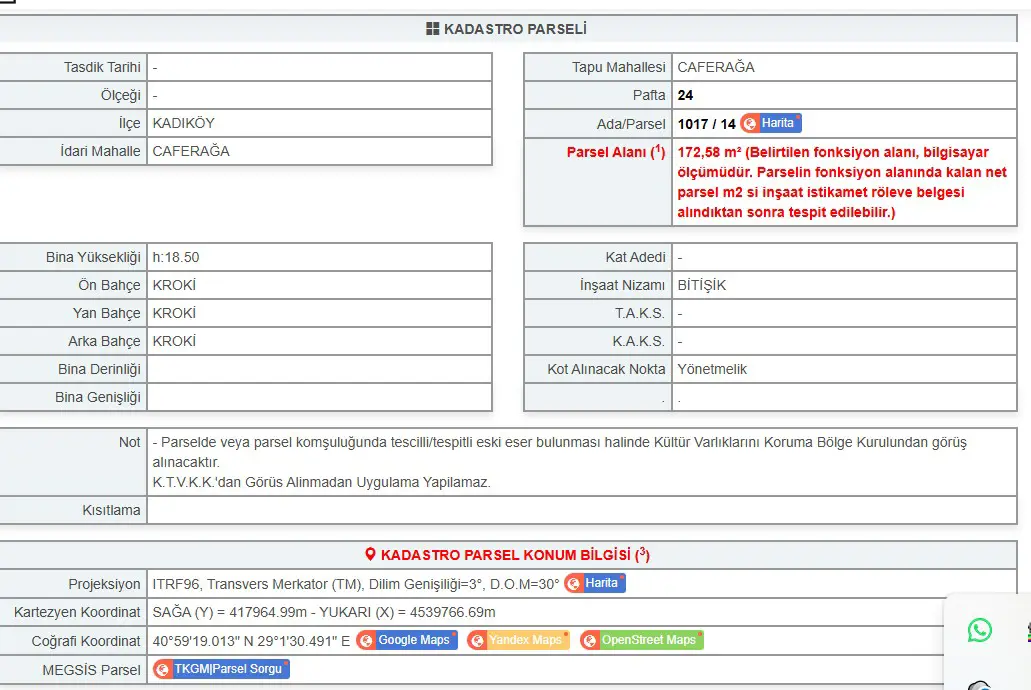Click the globe icon on Ada/Parsel Harita button
Image resolution: width=1031 pixels, height=690 pixels.
tap(750, 123)
